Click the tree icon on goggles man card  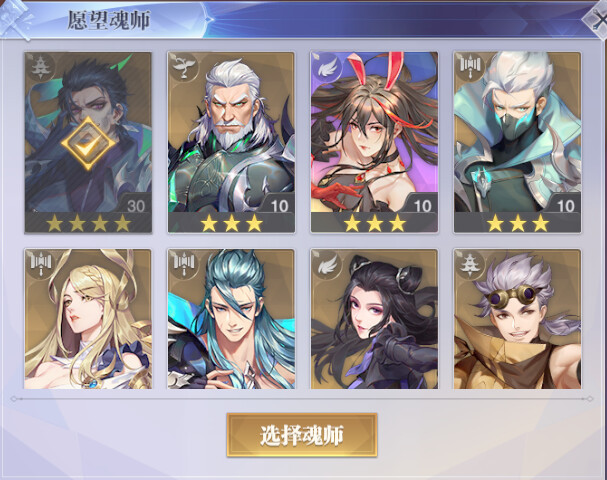point(469,264)
